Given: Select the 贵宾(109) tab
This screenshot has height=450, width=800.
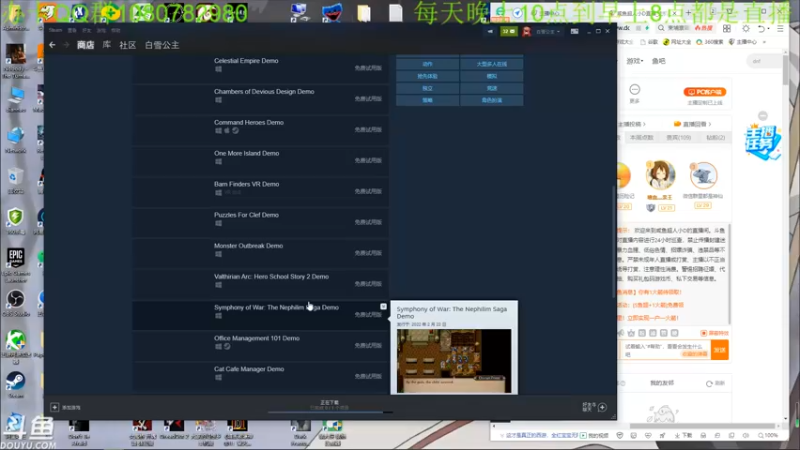Looking at the screenshot, I should click(x=679, y=138).
